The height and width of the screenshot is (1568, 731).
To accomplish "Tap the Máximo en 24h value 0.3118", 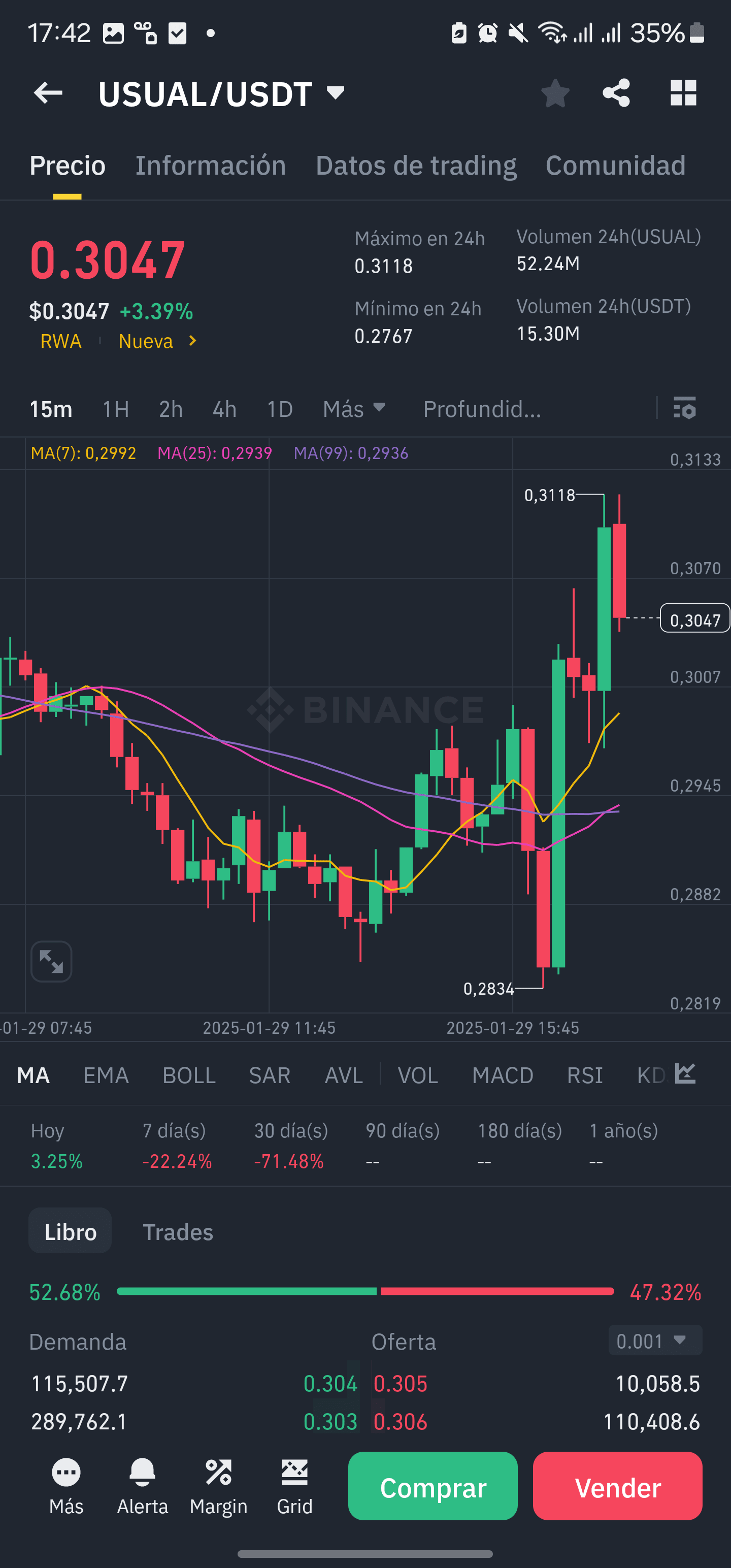I will point(383,266).
